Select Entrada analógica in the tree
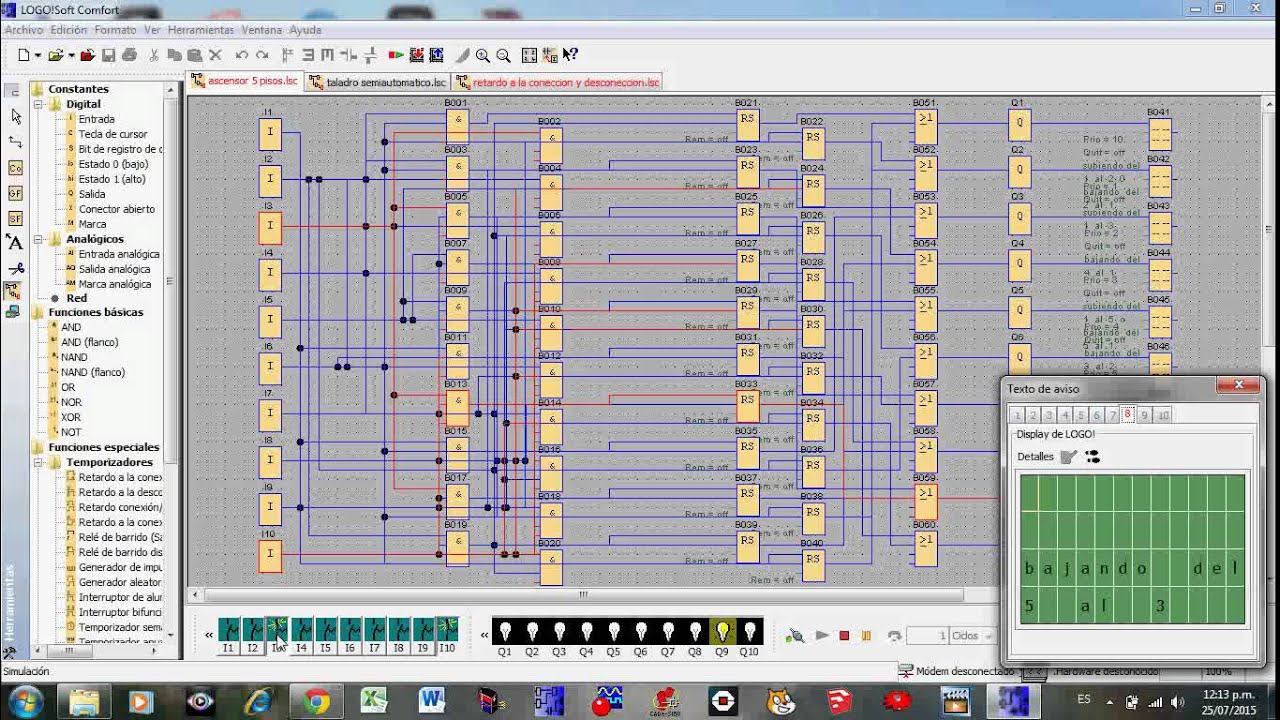The height and width of the screenshot is (720, 1280). (x=119, y=254)
